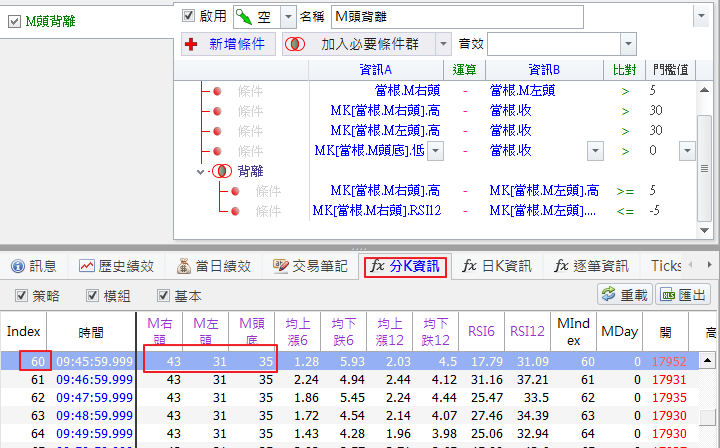Switch to the 逐筆資訊 tab
This screenshot has width=720, height=448.
coord(592,266)
